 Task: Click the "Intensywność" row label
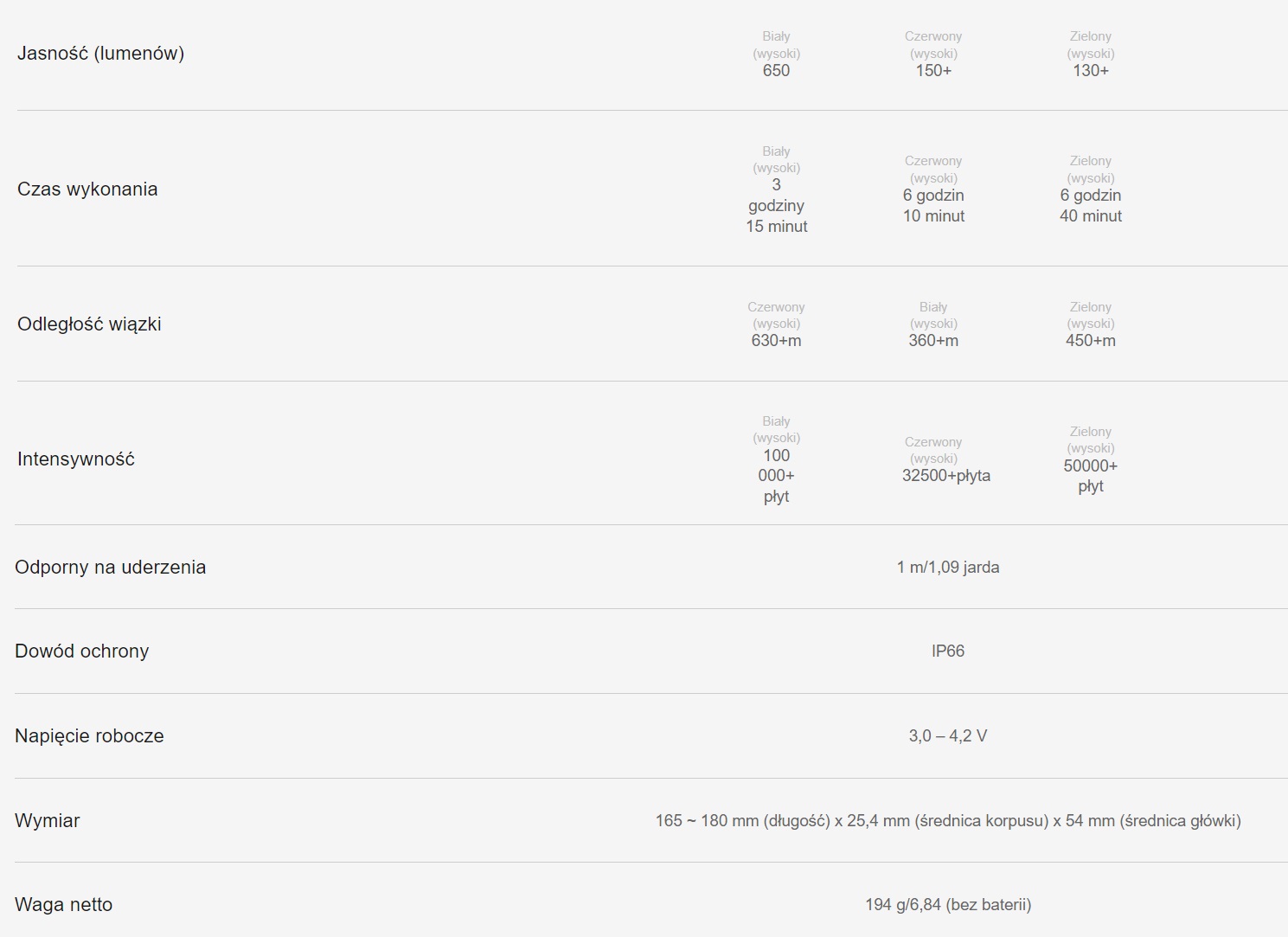[76, 459]
